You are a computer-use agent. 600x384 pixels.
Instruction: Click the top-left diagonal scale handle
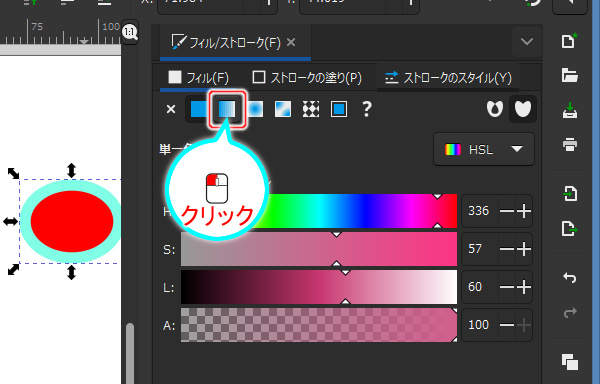[x=13, y=173]
